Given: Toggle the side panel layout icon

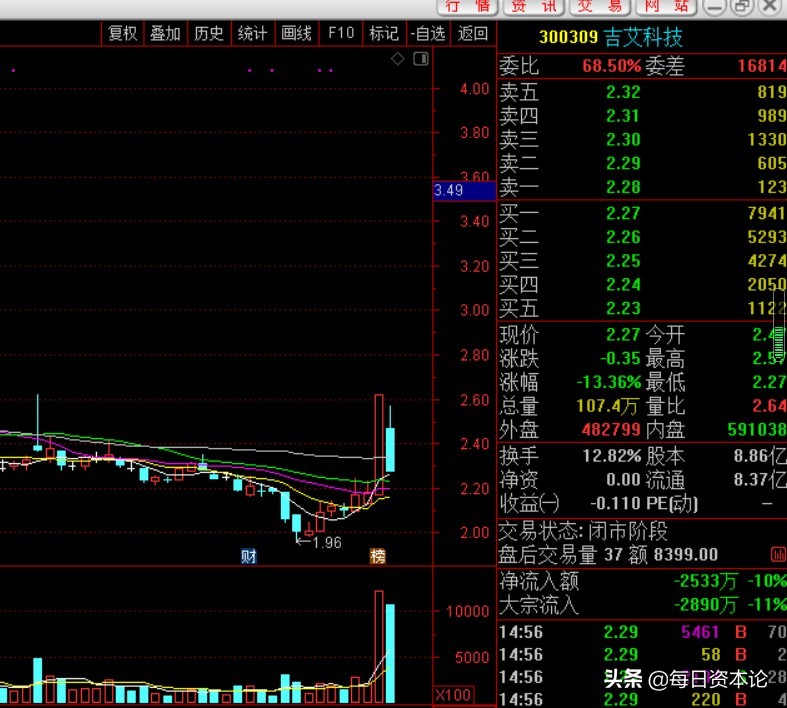Looking at the screenshot, I should [421, 59].
